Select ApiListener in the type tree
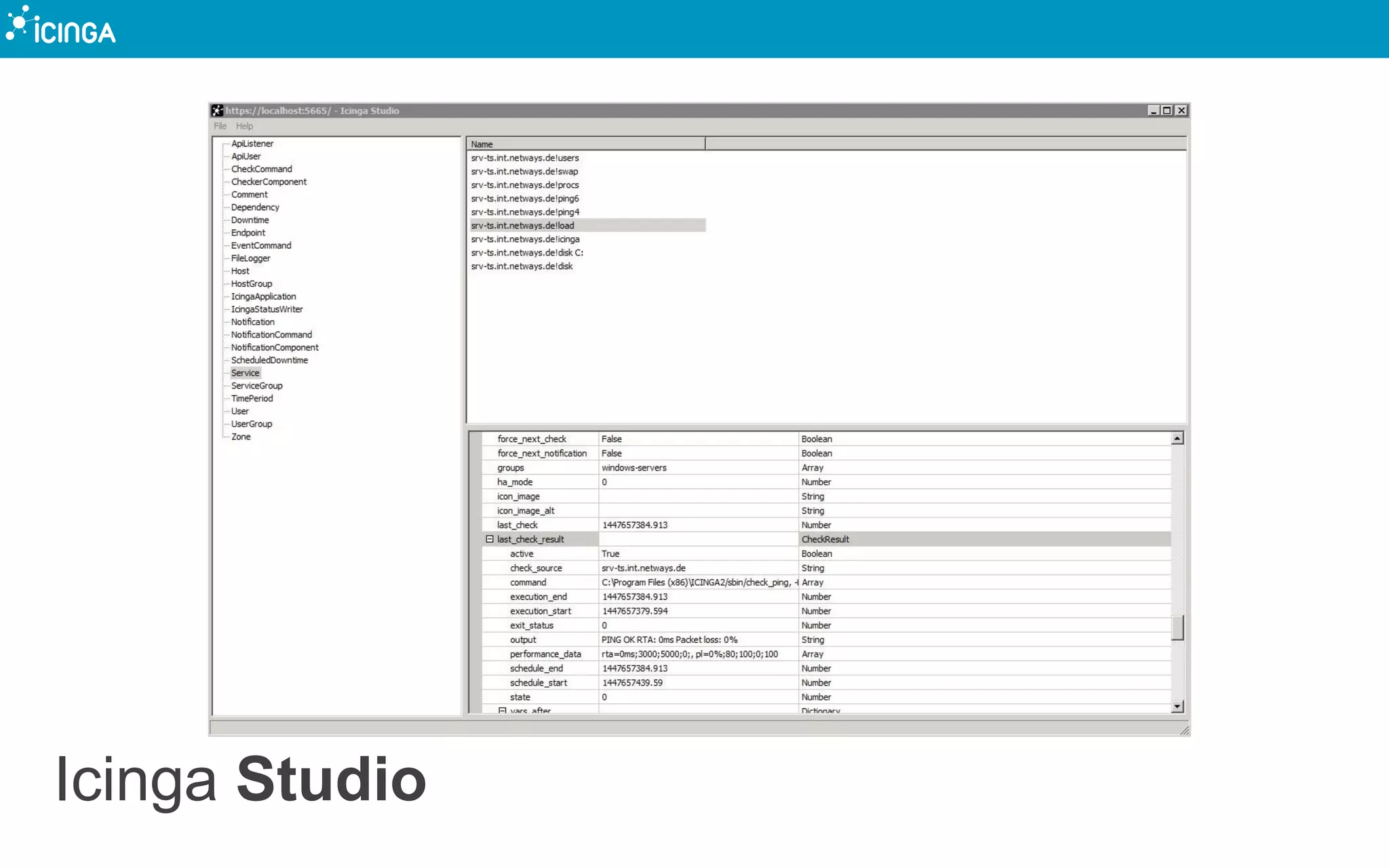Screen dimensions: 1389x868 [252, 144]
